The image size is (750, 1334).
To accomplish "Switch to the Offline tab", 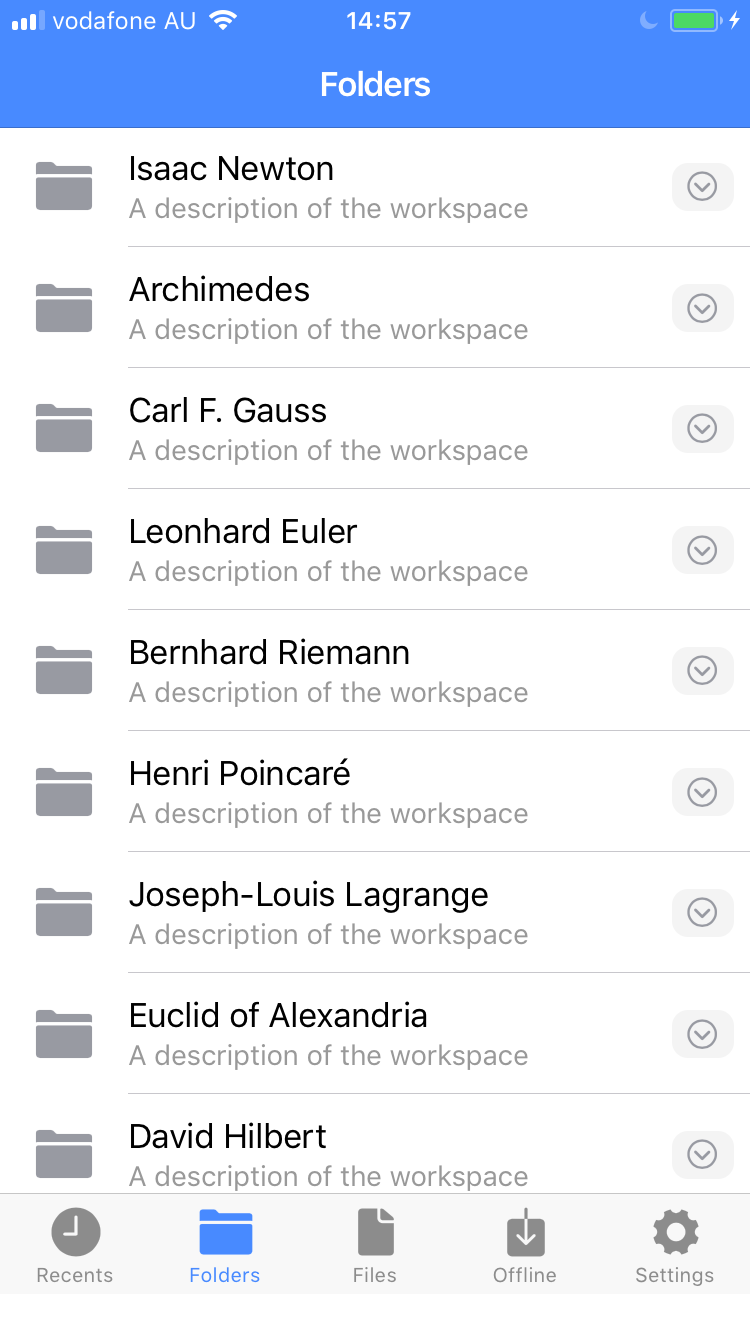I will 525,1243.
